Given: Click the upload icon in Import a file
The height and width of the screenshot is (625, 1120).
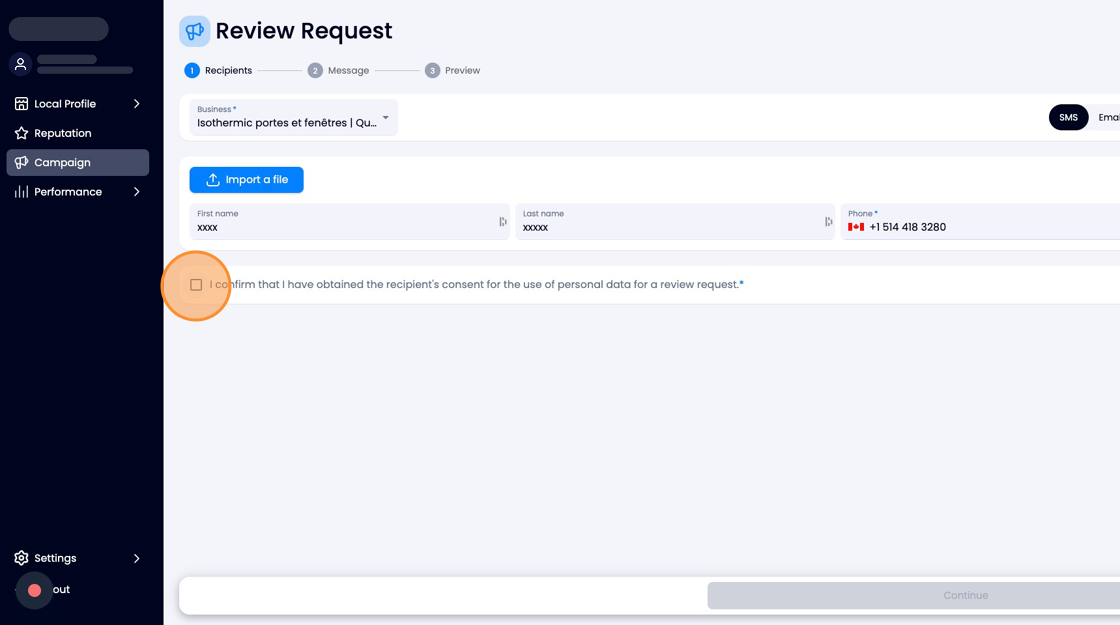Looking at the screenshot, I should [x=213, y=180].
